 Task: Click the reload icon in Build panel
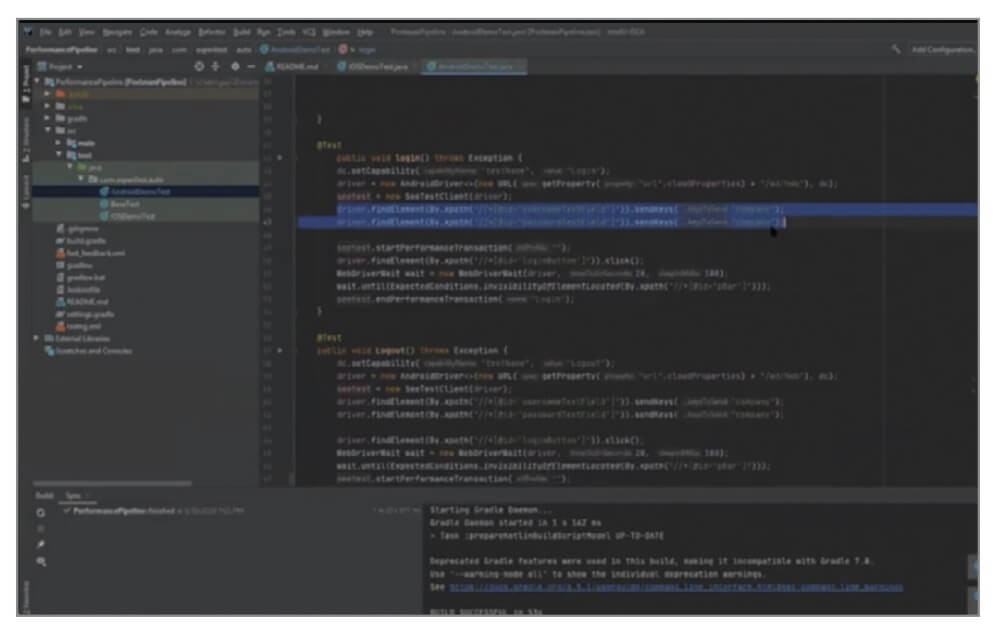click(x=40, y=511)
